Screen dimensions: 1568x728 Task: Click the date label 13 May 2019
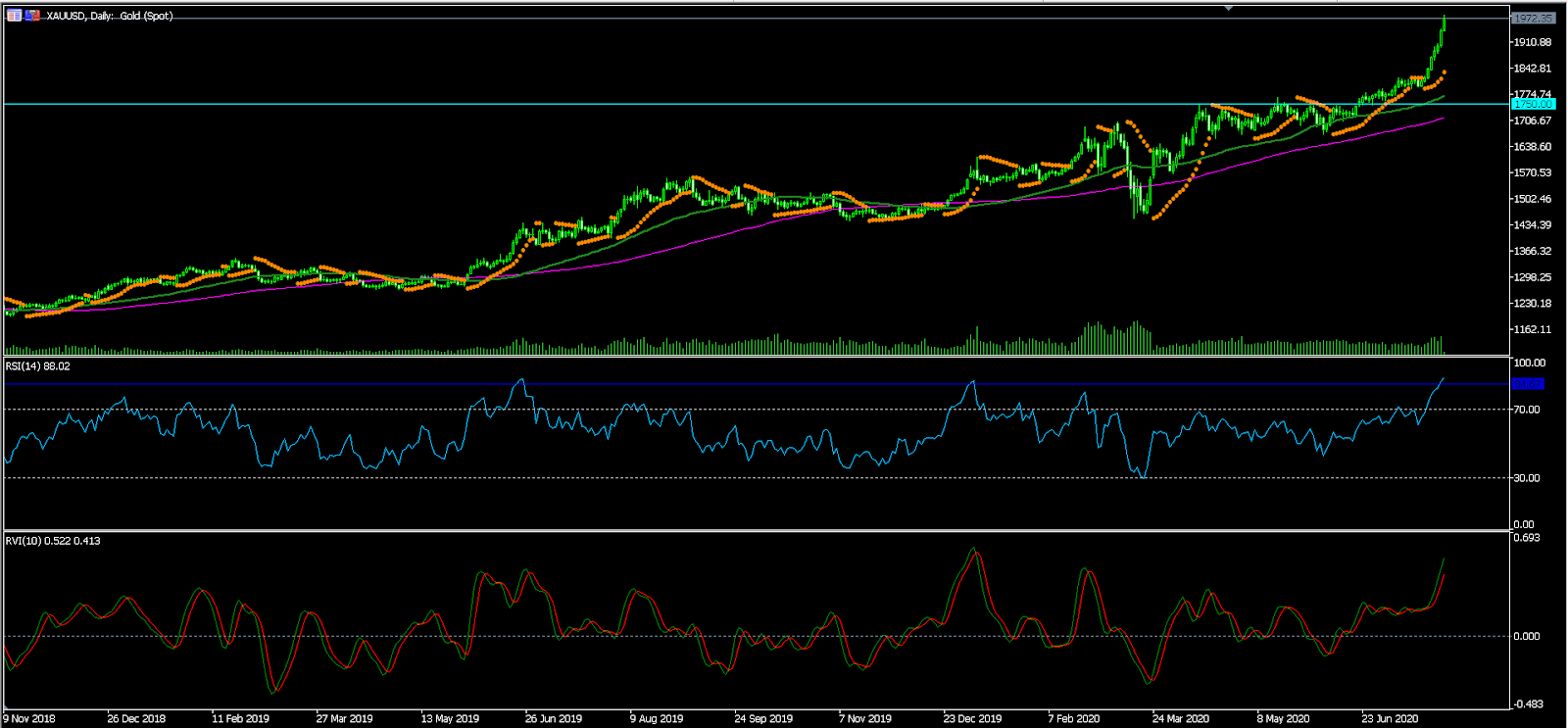450,719
